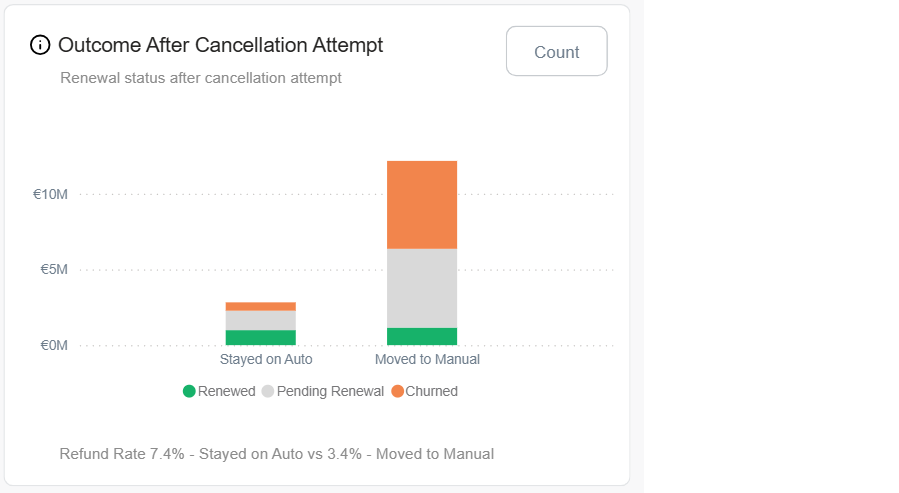Toggle the Pending Renewal legend gray dot
The width and height of the screenshot is (899, 493).
coord(268,391)
